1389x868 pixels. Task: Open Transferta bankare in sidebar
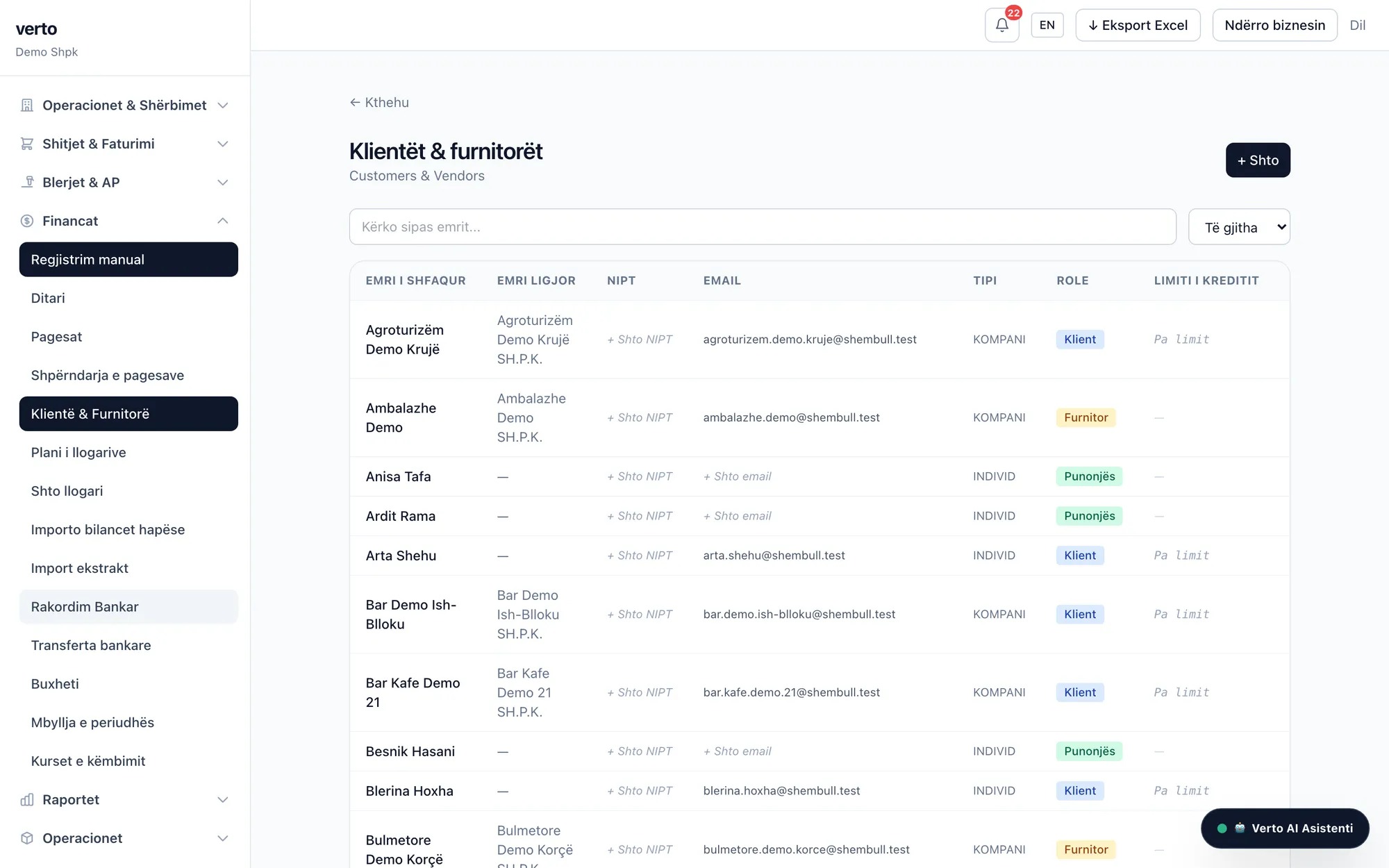[x=128, y=645]
